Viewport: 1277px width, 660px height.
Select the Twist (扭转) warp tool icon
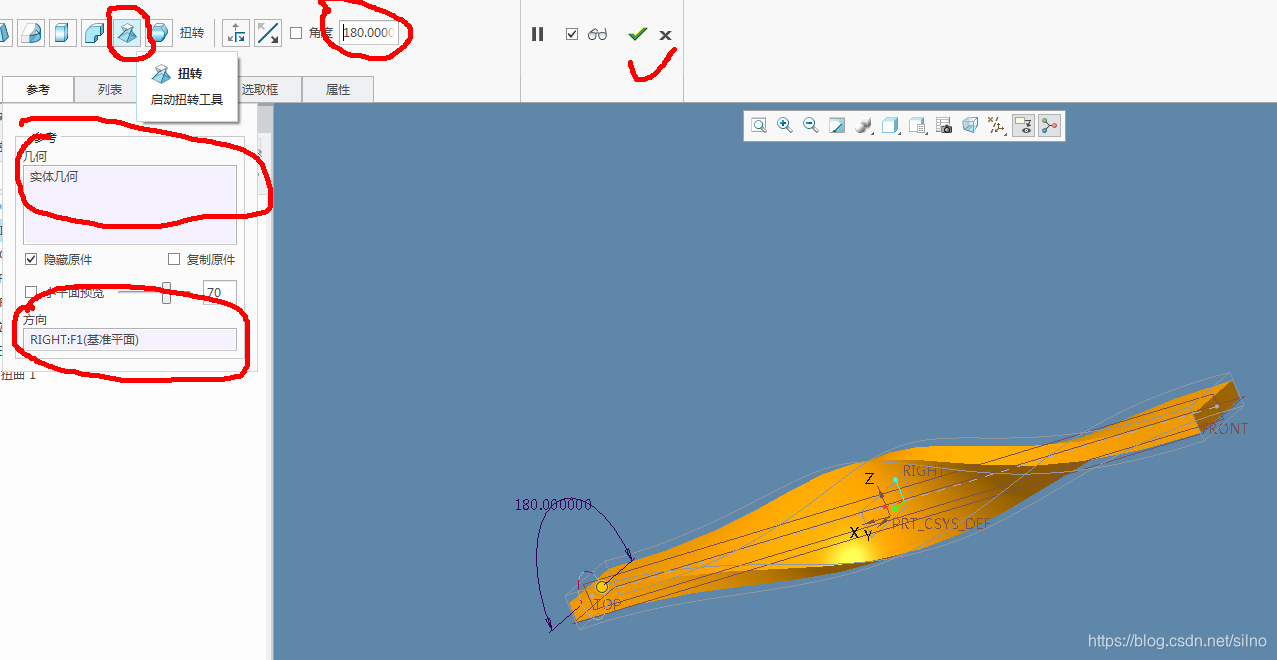[x=127, y=33]
